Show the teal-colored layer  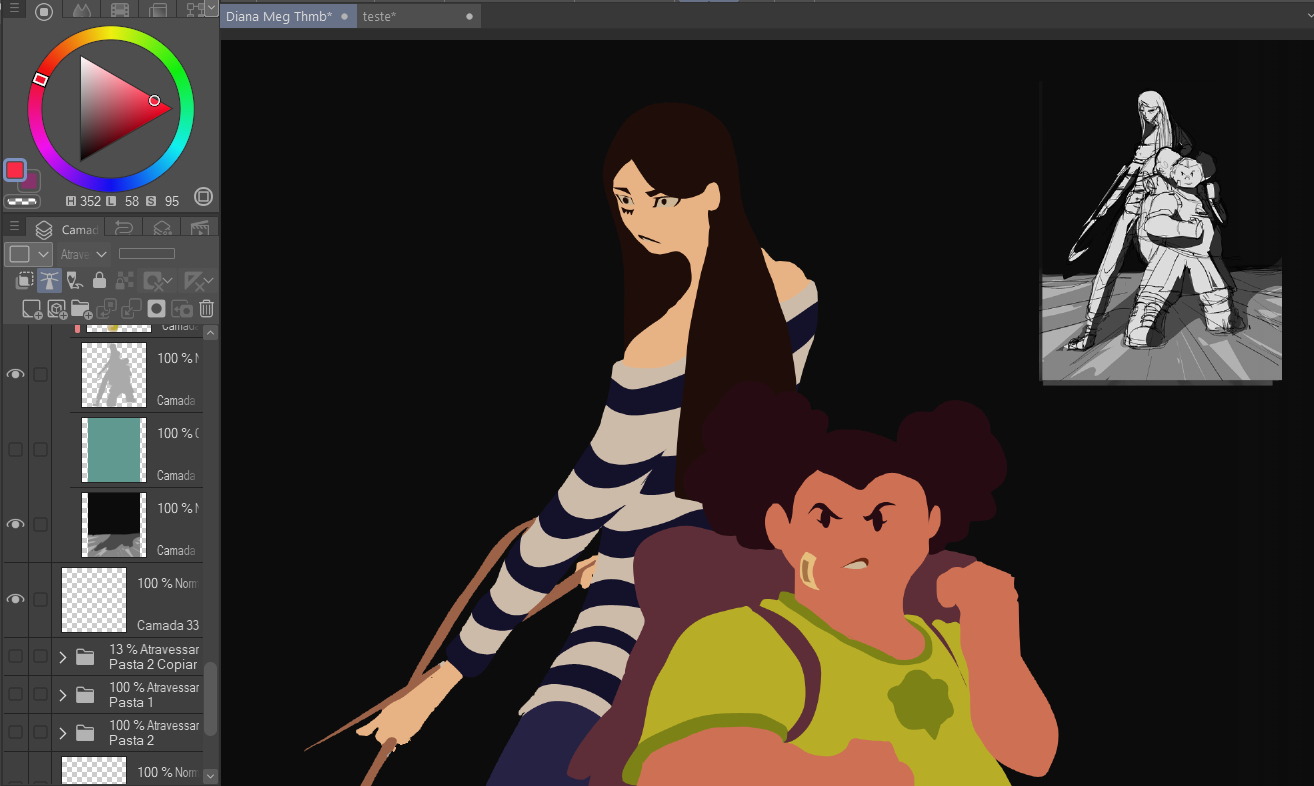[15, 450]
